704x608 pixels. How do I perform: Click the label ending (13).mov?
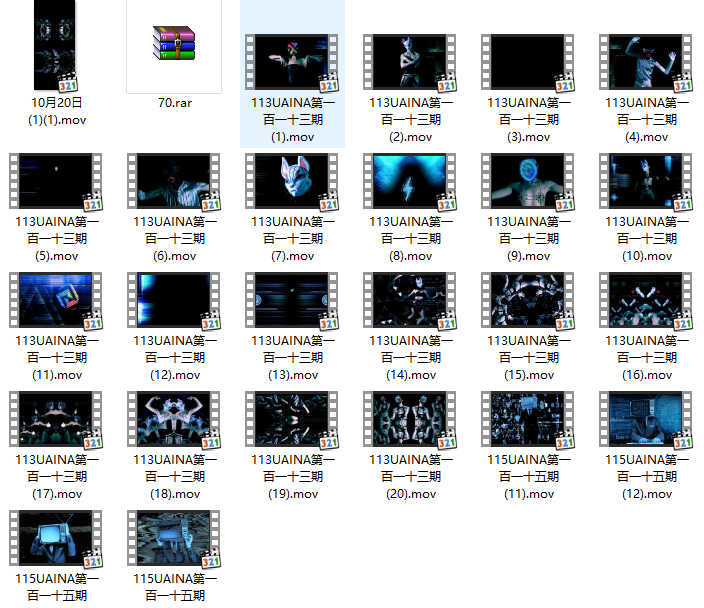click(x=293, y=358)
